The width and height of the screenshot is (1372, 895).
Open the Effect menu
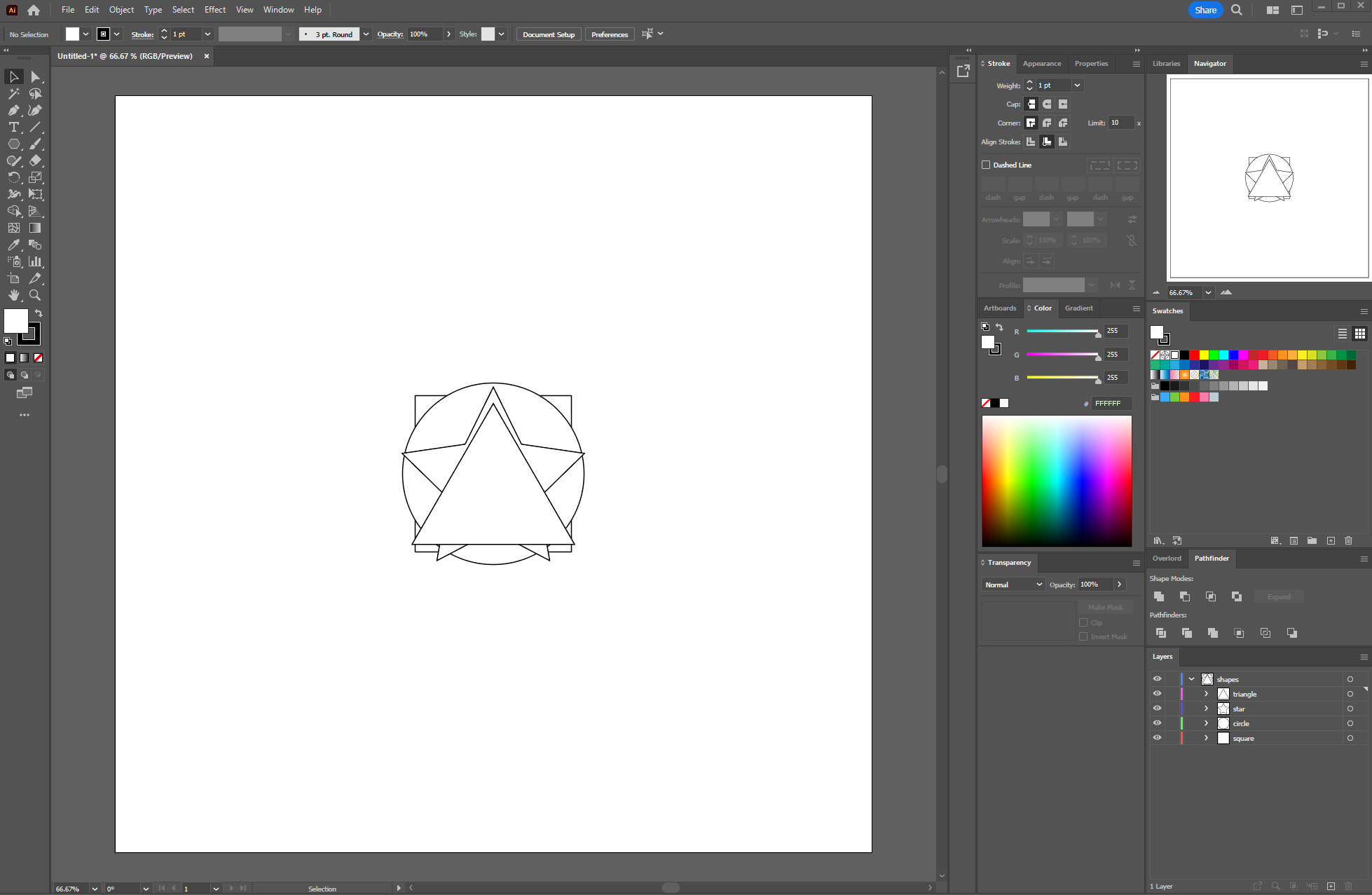[214, 10]
